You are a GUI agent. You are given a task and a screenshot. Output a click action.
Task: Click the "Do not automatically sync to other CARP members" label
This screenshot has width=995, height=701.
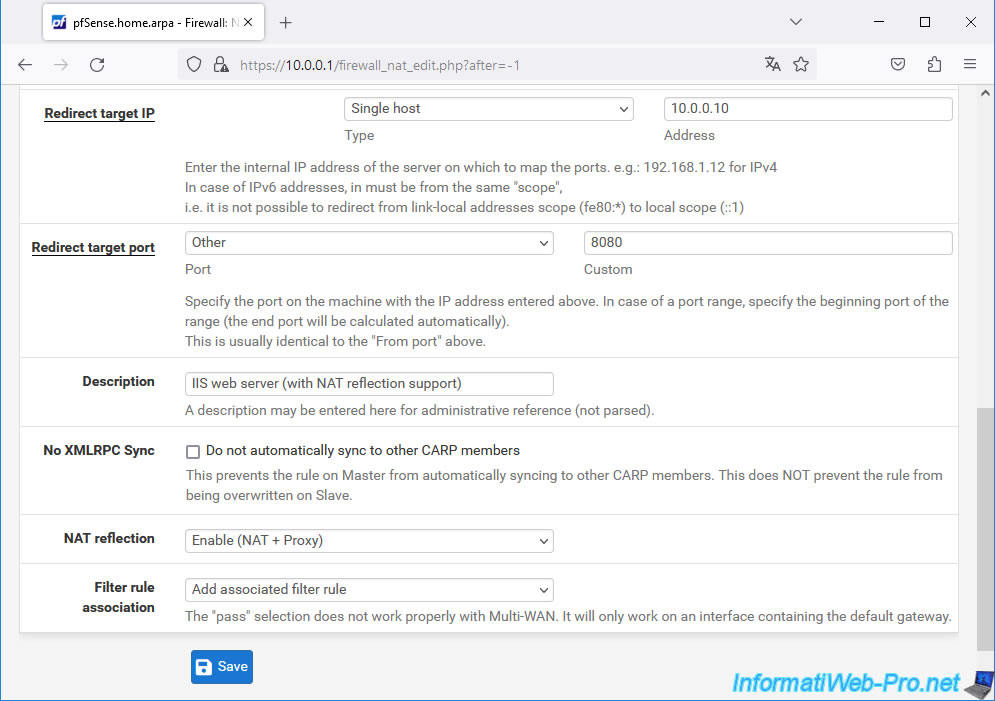click(362, 450)
